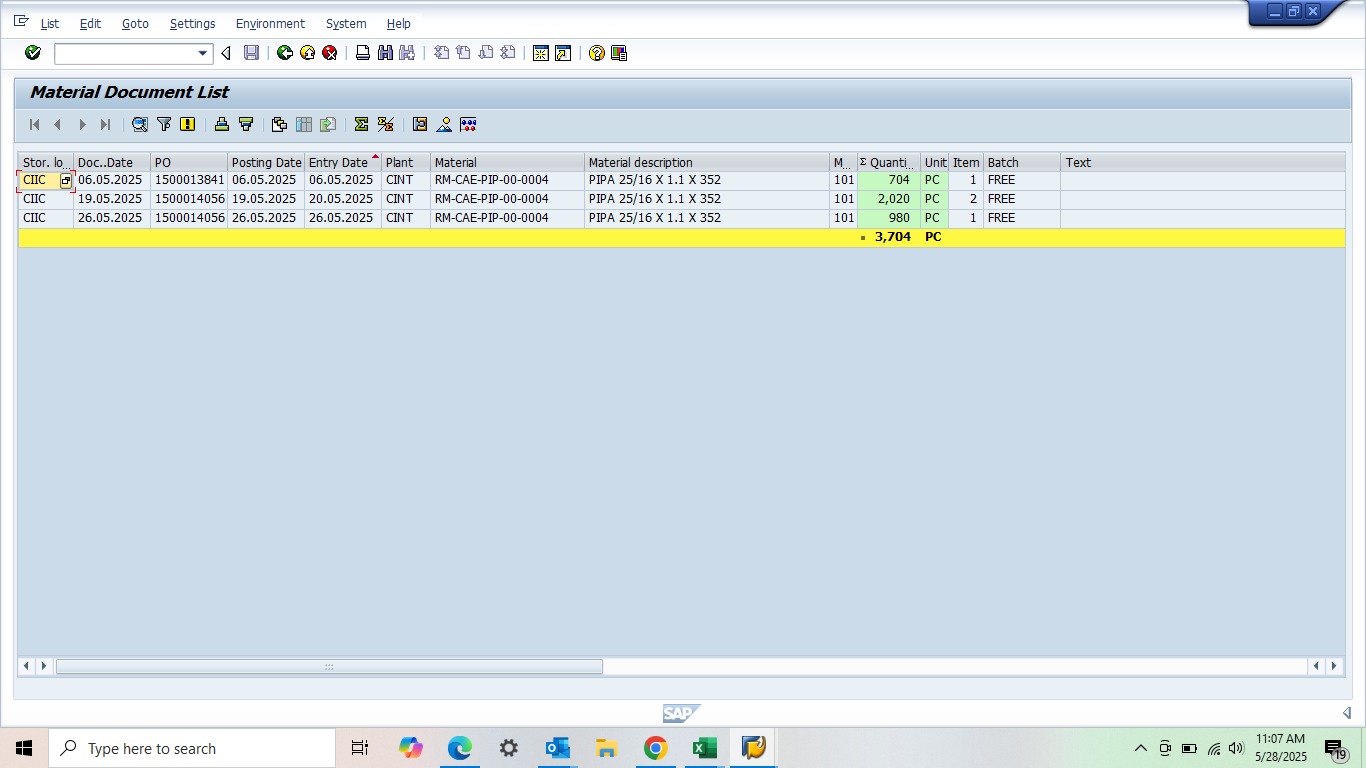Click the Total sigma icon
The height and width of the screenshot is (768, 1366).
(361, 125)
